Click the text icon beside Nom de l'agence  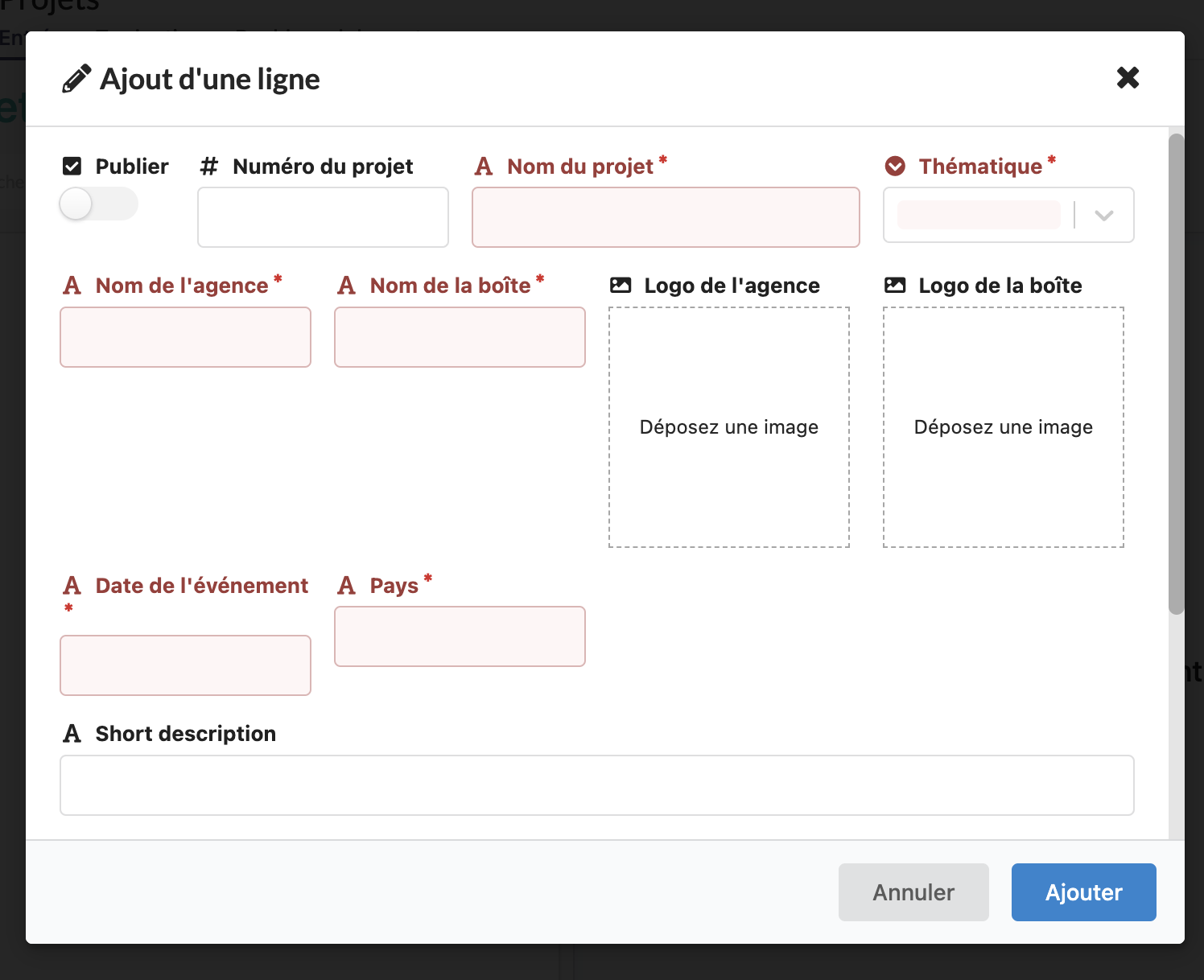point(72,286)
